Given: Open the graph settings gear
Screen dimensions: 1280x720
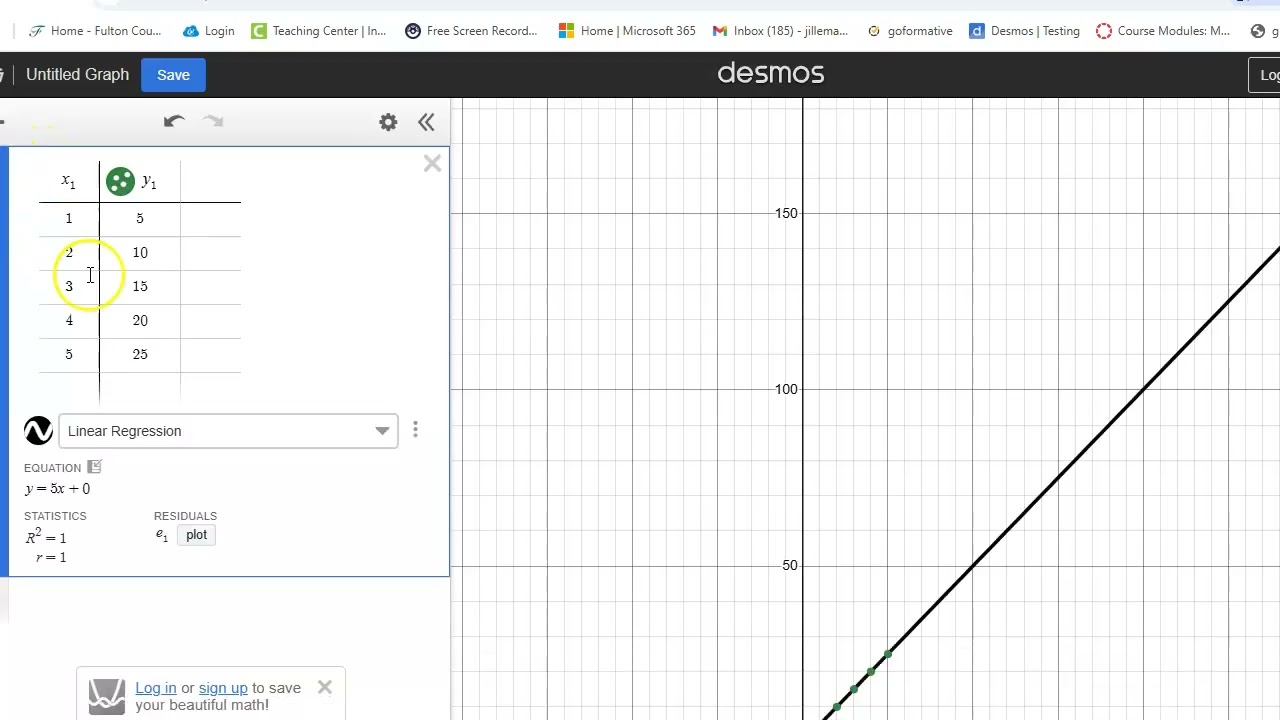Looking at the screenshot, I should click(388, 122).
